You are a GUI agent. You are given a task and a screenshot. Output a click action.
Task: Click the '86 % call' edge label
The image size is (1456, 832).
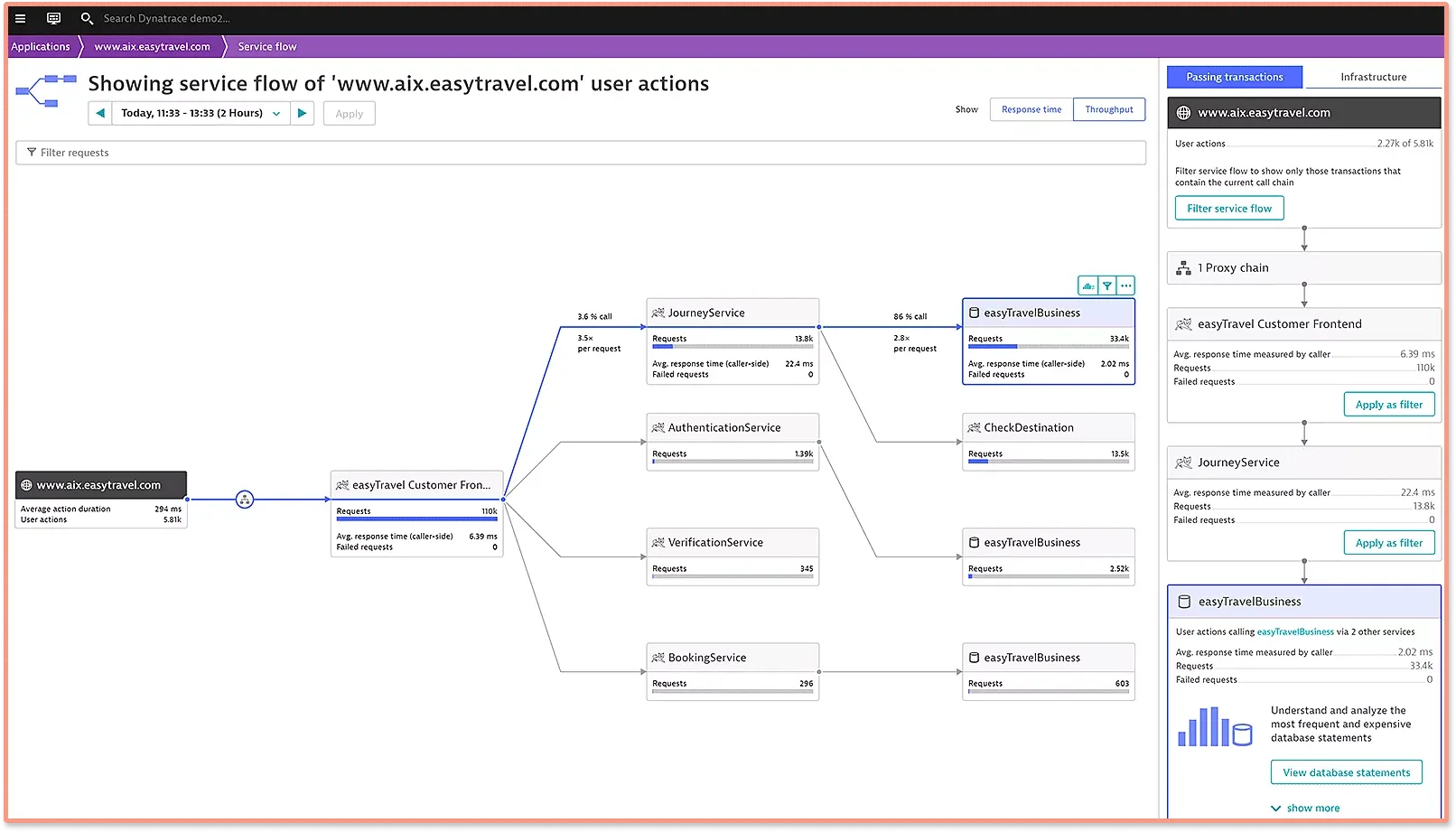(x=910, y=317)
